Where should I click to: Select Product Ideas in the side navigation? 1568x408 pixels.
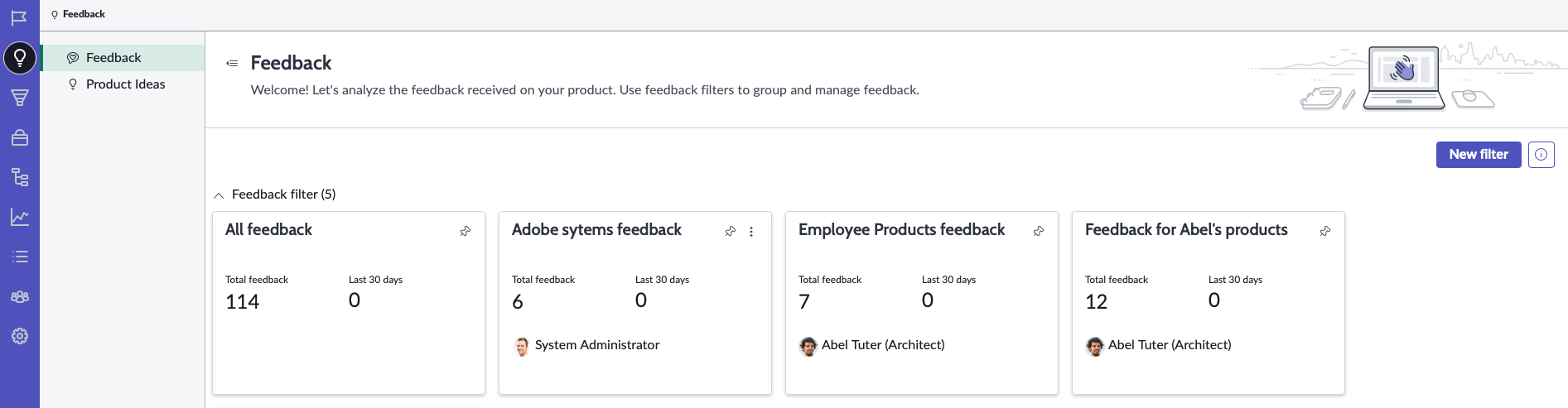pos(123,84)
